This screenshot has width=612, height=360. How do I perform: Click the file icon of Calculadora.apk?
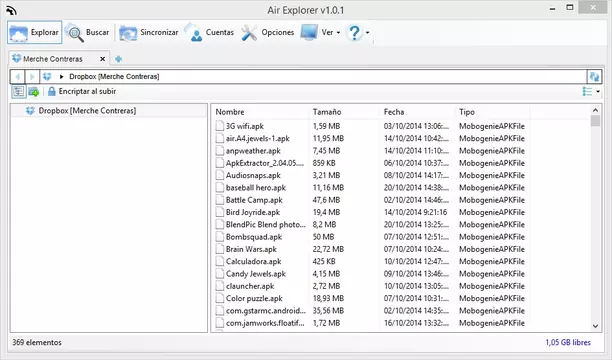pyautogui.click(x=220, y=262)
